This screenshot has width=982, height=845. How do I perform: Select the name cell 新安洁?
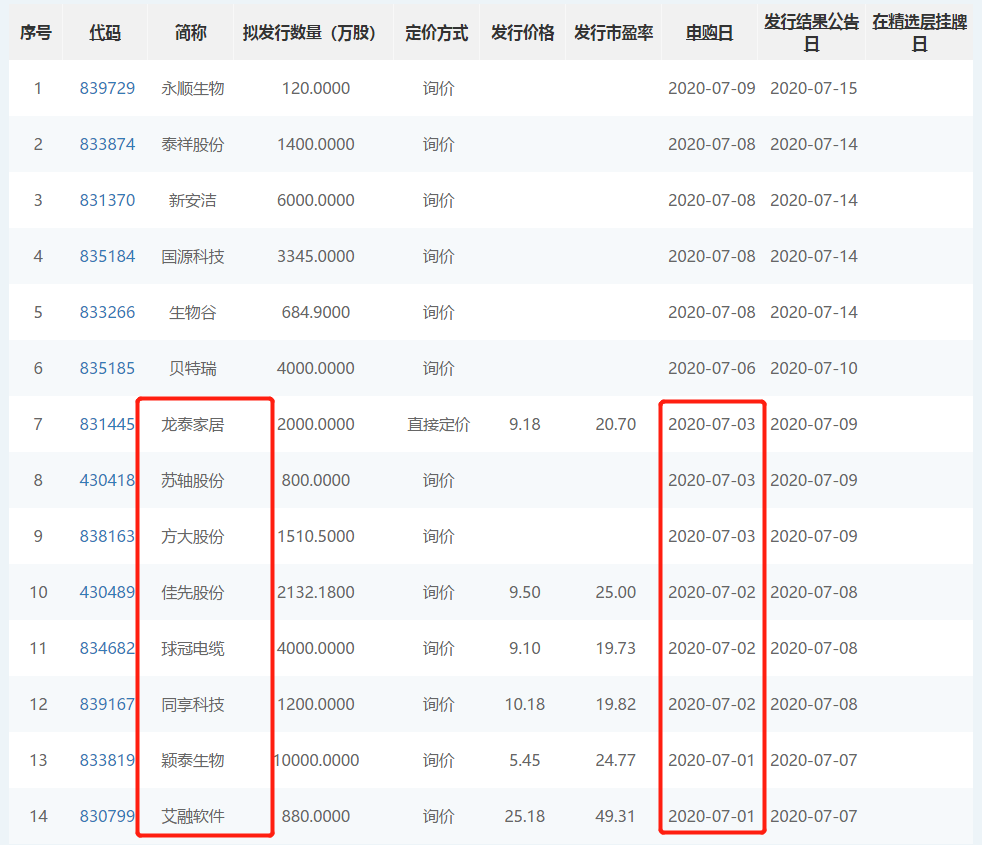point(192,200)
